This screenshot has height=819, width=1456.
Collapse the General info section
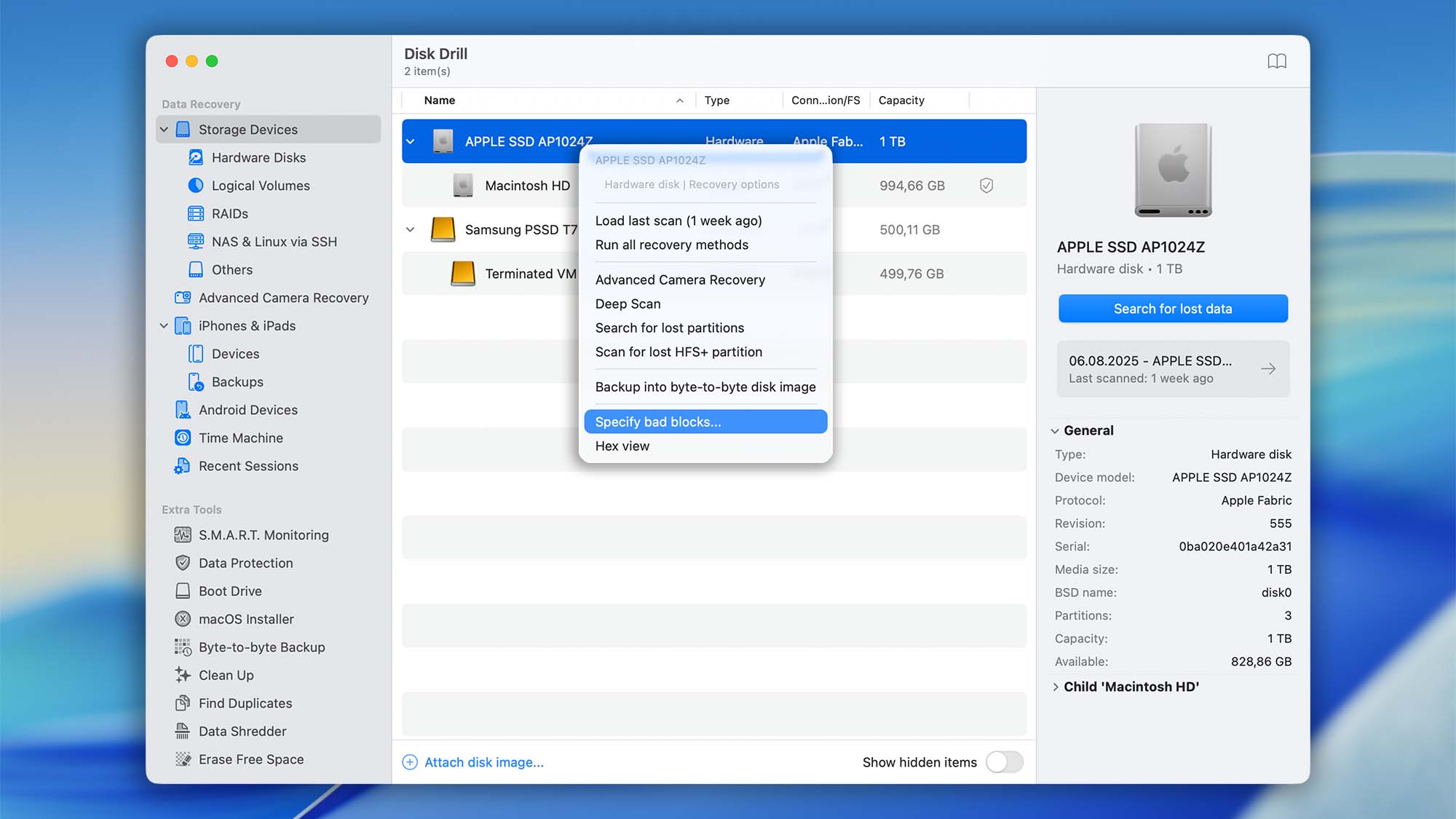(1055, 431)
